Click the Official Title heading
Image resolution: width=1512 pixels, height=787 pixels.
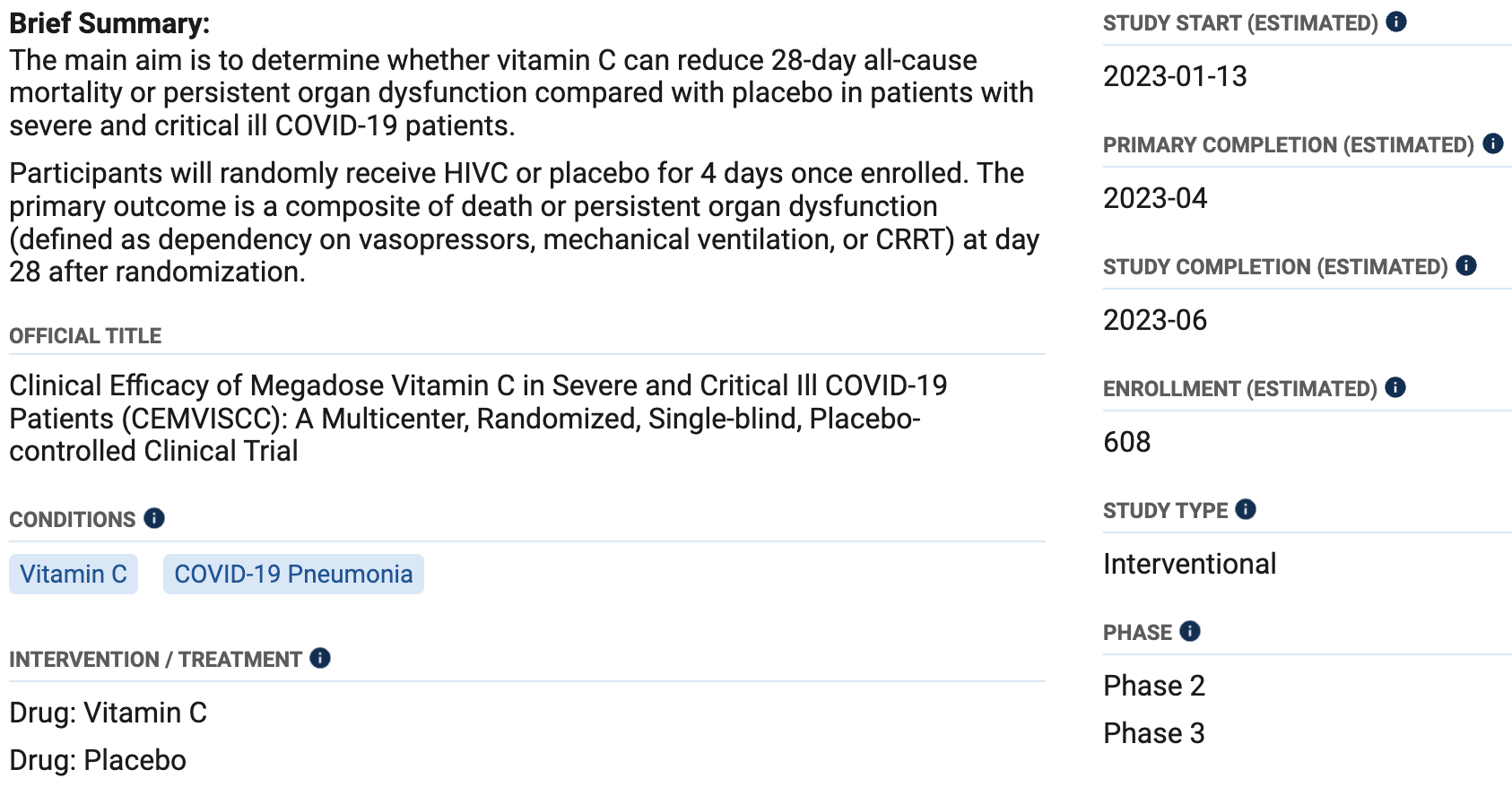(85, 336)
